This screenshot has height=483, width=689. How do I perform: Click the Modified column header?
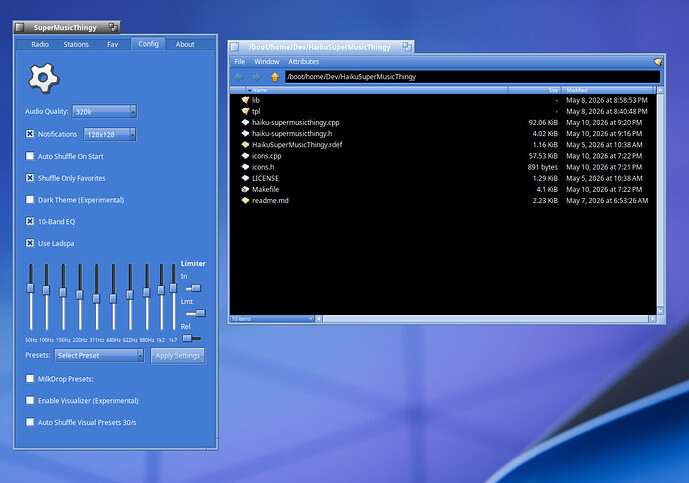click(608, 90)
